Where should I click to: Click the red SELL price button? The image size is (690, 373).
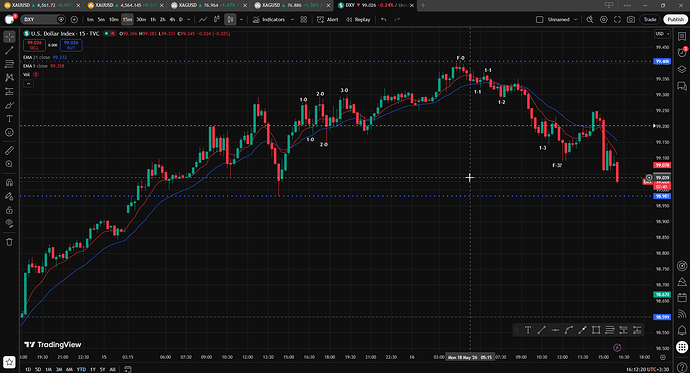pos(34,45)
